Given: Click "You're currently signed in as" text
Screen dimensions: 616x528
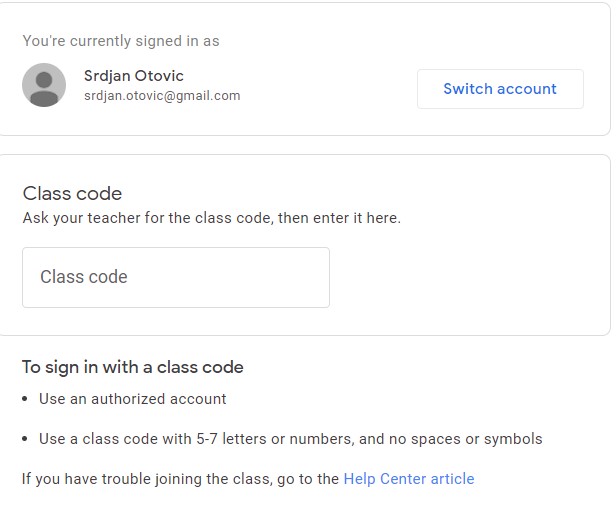Looking at the screenshot, I should (121, 41).
